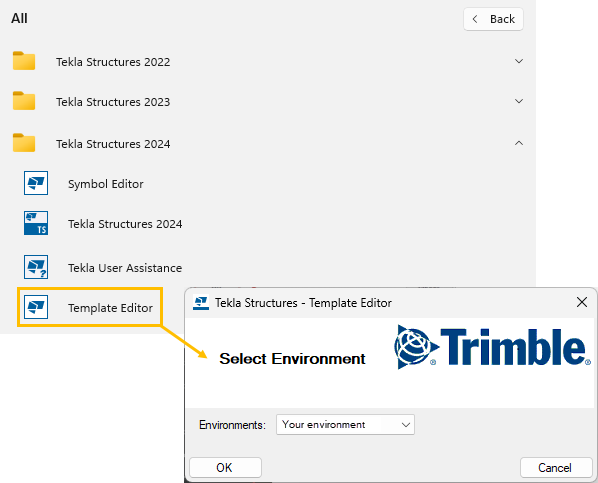Screen dimensions: 598x483
Task: Select the Tekla User Assistance label
Action: point(125,268)
